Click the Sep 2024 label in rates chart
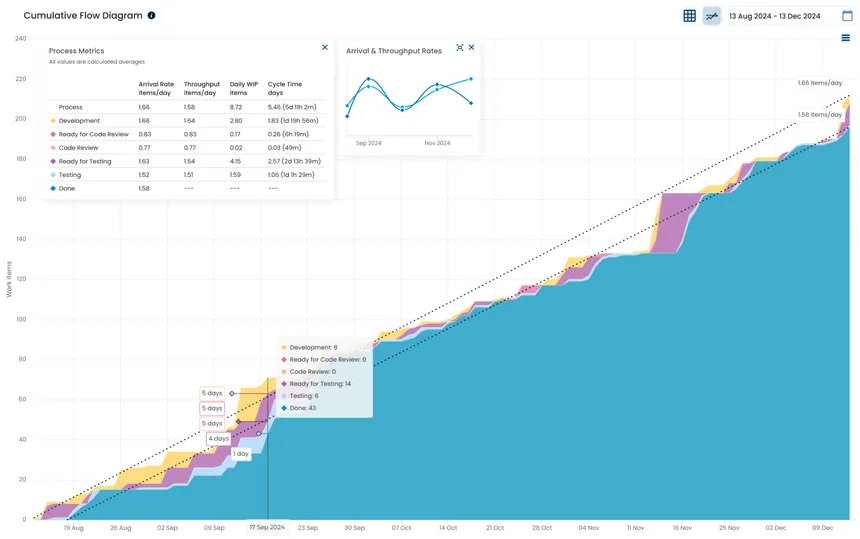The image size is (860, 539). tap(369, 143)
